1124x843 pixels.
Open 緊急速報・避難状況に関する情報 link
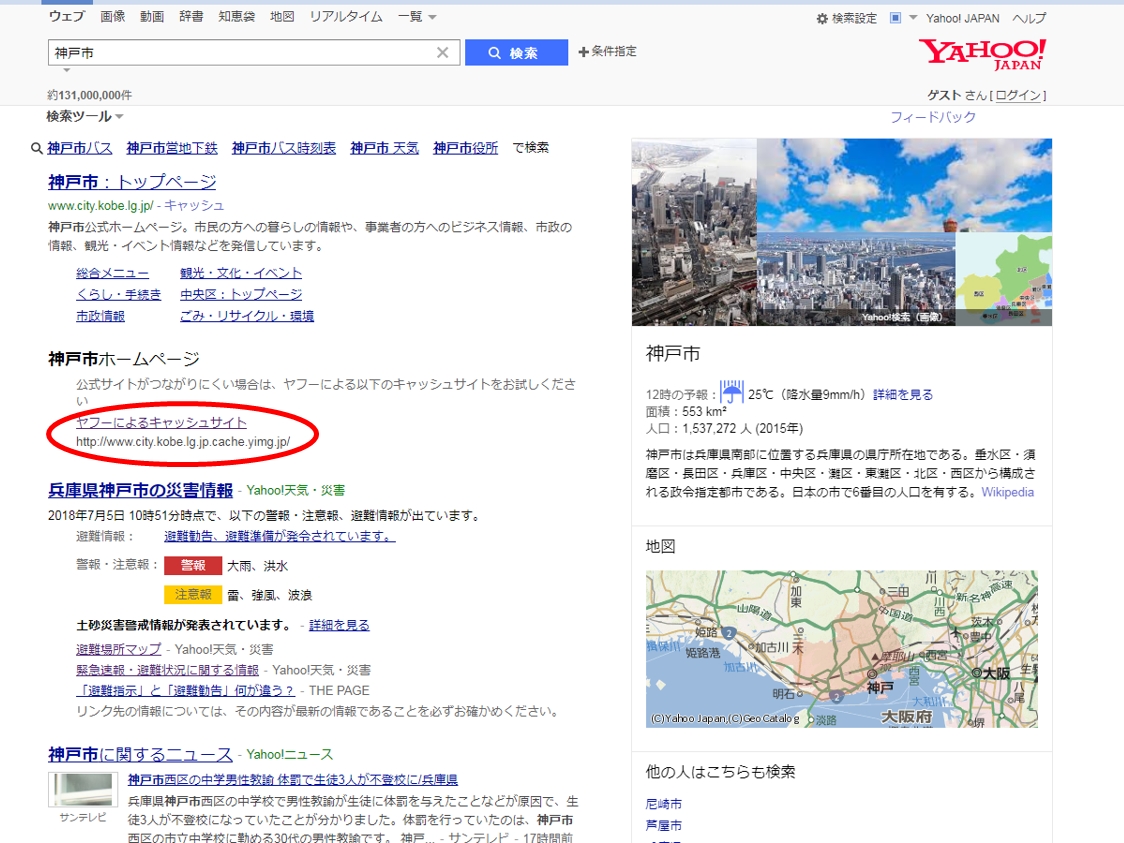167,670
